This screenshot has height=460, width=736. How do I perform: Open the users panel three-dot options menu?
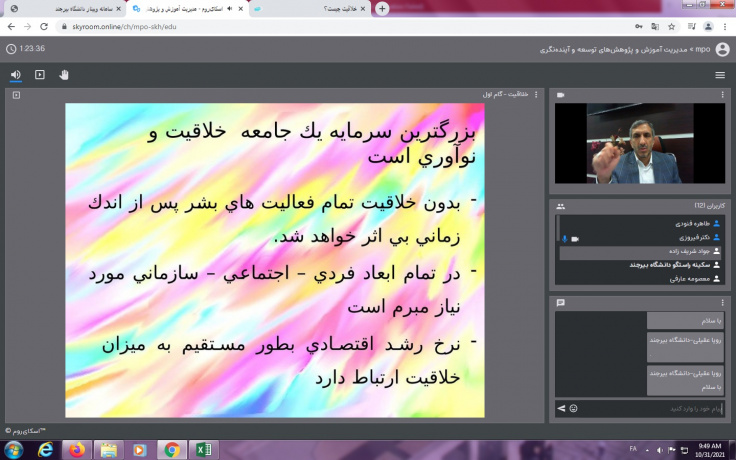click(x=722, y=206)
